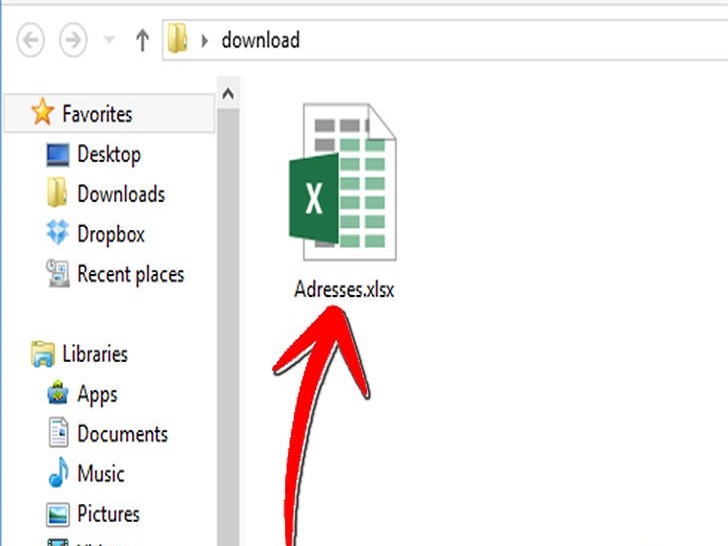728x546 pixels.
Task: Open the Apps library
Action: click(x=98, y=395)
